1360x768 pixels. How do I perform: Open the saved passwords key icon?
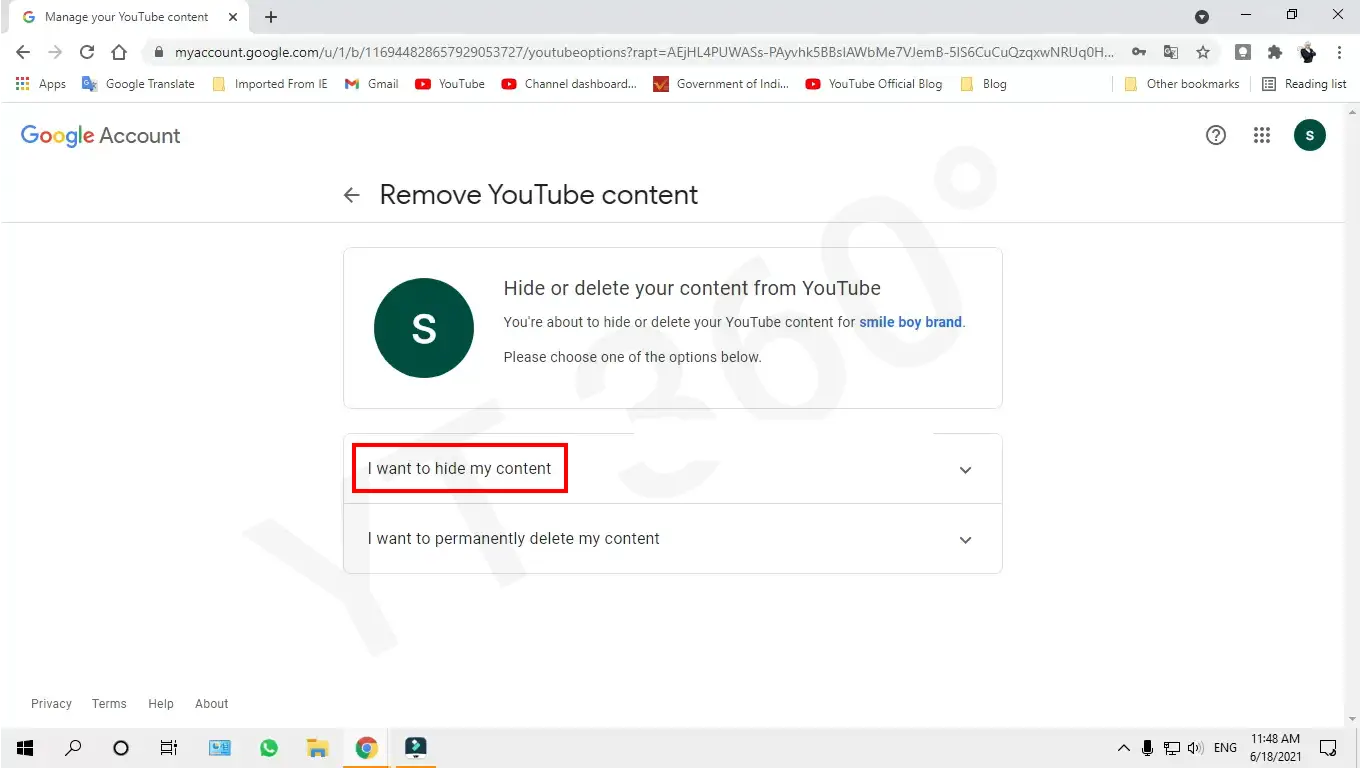pyautogui.click(x=1139, y=52)
